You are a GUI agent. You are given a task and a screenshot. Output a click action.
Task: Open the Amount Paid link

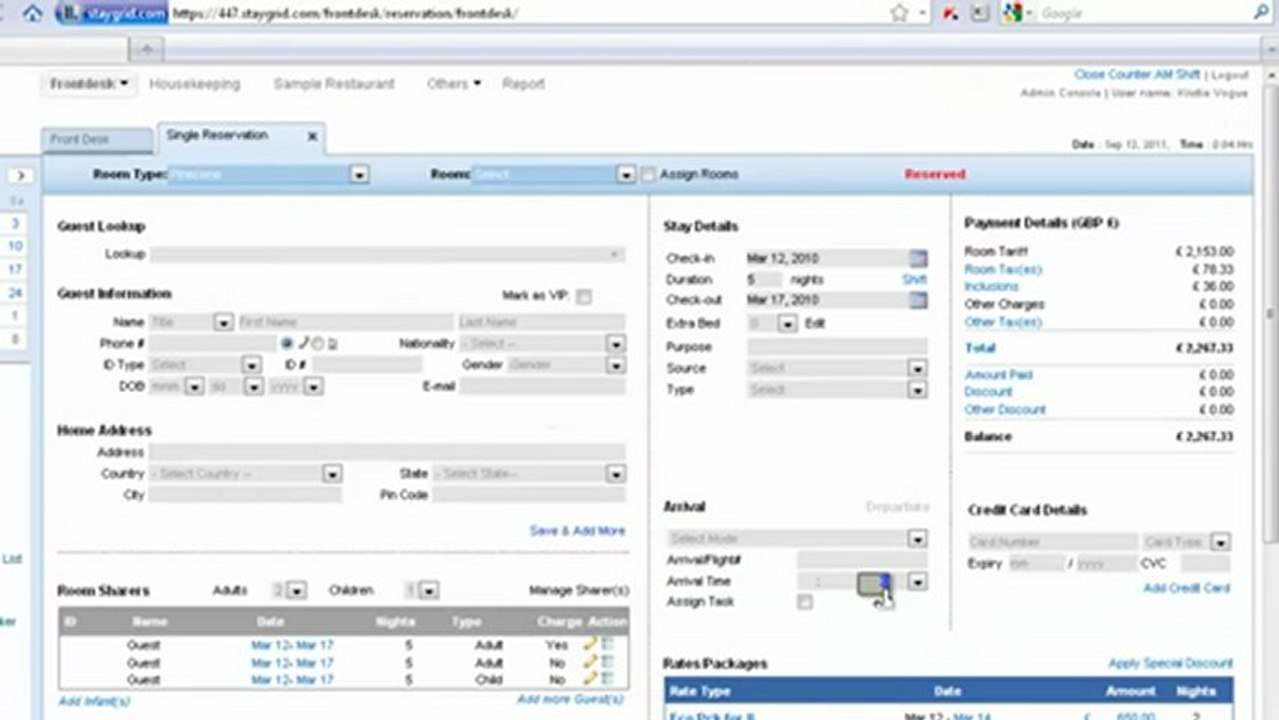click(998, 375)
